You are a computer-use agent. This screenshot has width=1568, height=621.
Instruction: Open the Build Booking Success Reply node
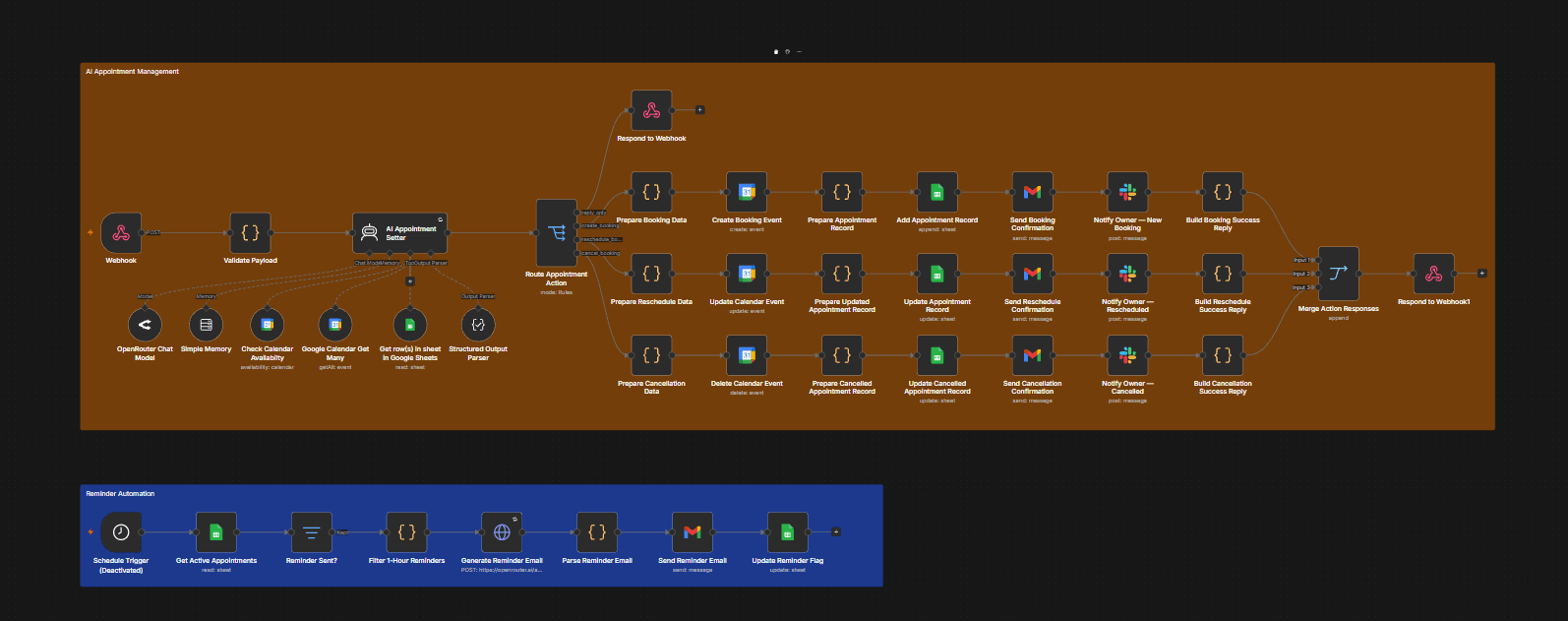point(1223,193)
